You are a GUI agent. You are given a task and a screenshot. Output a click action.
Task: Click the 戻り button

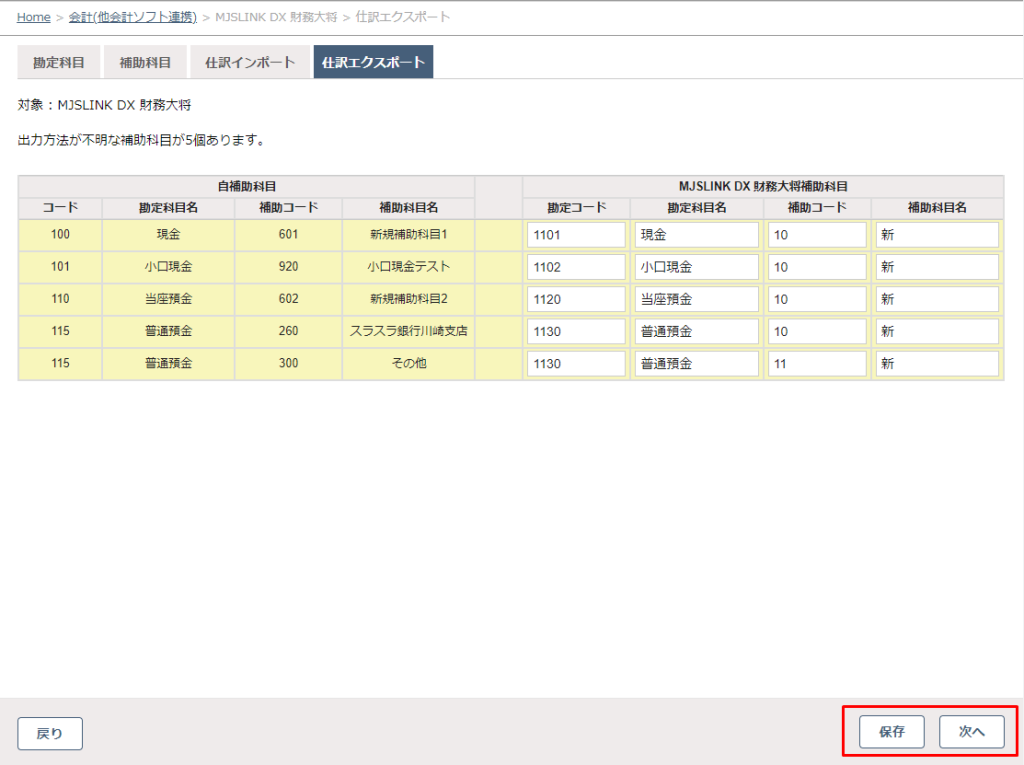pos(50,733)
